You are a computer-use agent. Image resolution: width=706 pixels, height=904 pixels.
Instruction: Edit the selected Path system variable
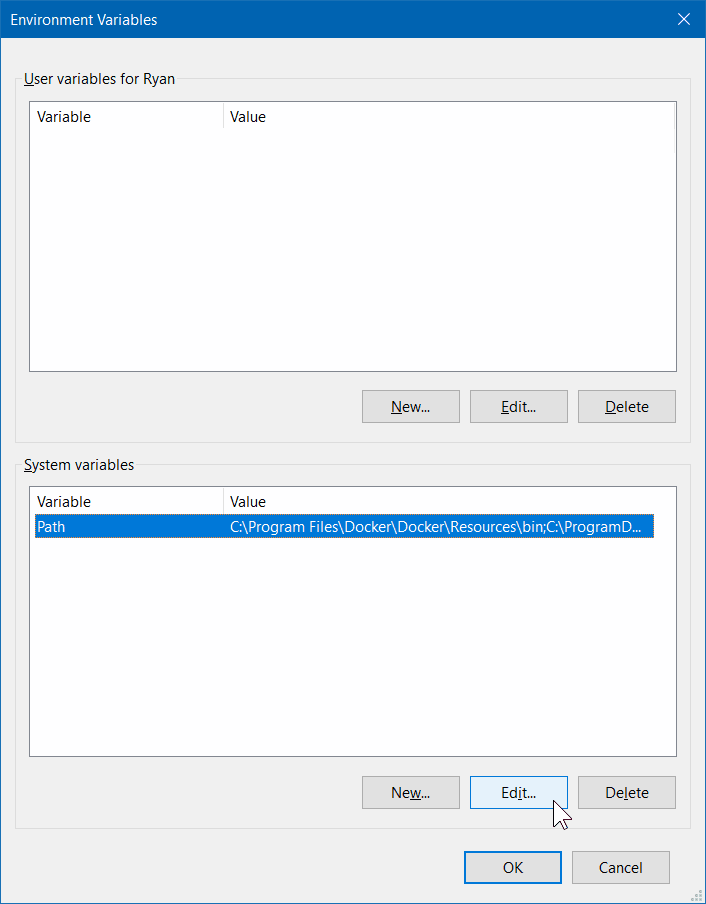coord(518,793)
